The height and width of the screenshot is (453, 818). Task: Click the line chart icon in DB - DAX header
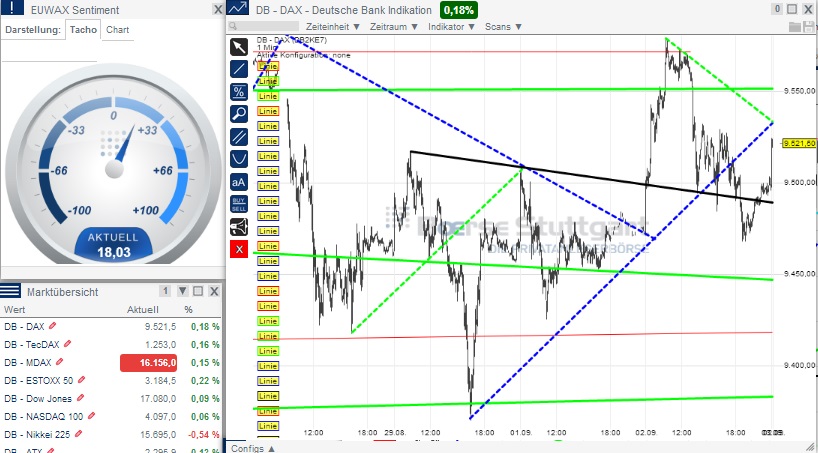click(x=237, y=8)
